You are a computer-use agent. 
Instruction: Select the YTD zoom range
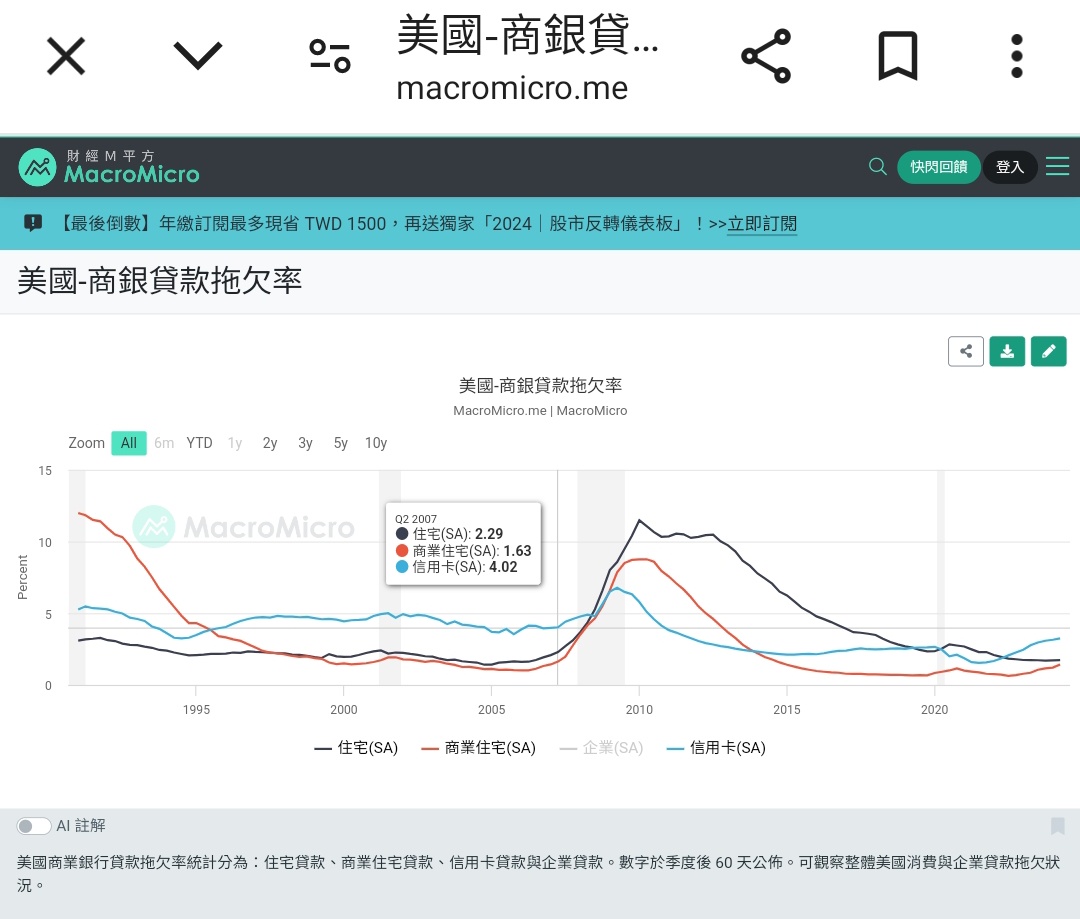pos(199,443)
